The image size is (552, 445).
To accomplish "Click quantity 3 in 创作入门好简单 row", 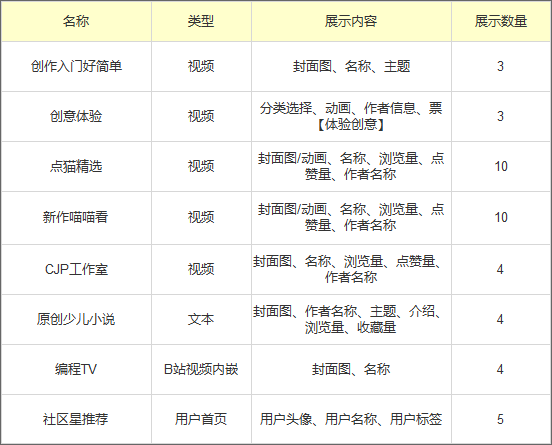I will pos(501,67).
